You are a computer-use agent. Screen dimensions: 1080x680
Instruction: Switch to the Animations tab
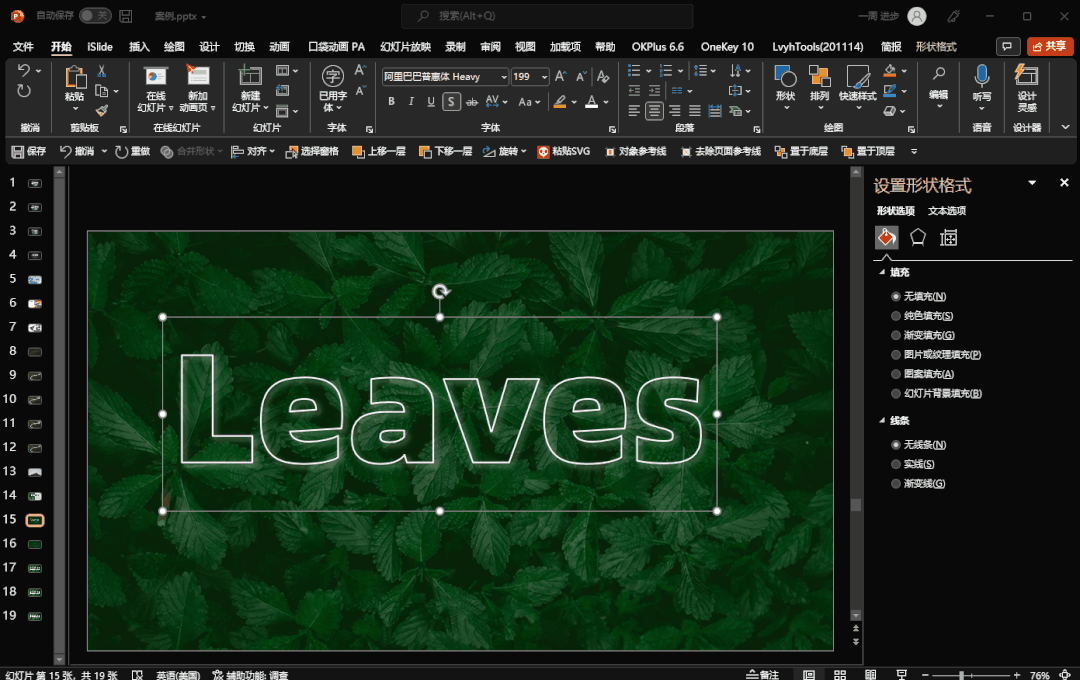coord(279,47)
